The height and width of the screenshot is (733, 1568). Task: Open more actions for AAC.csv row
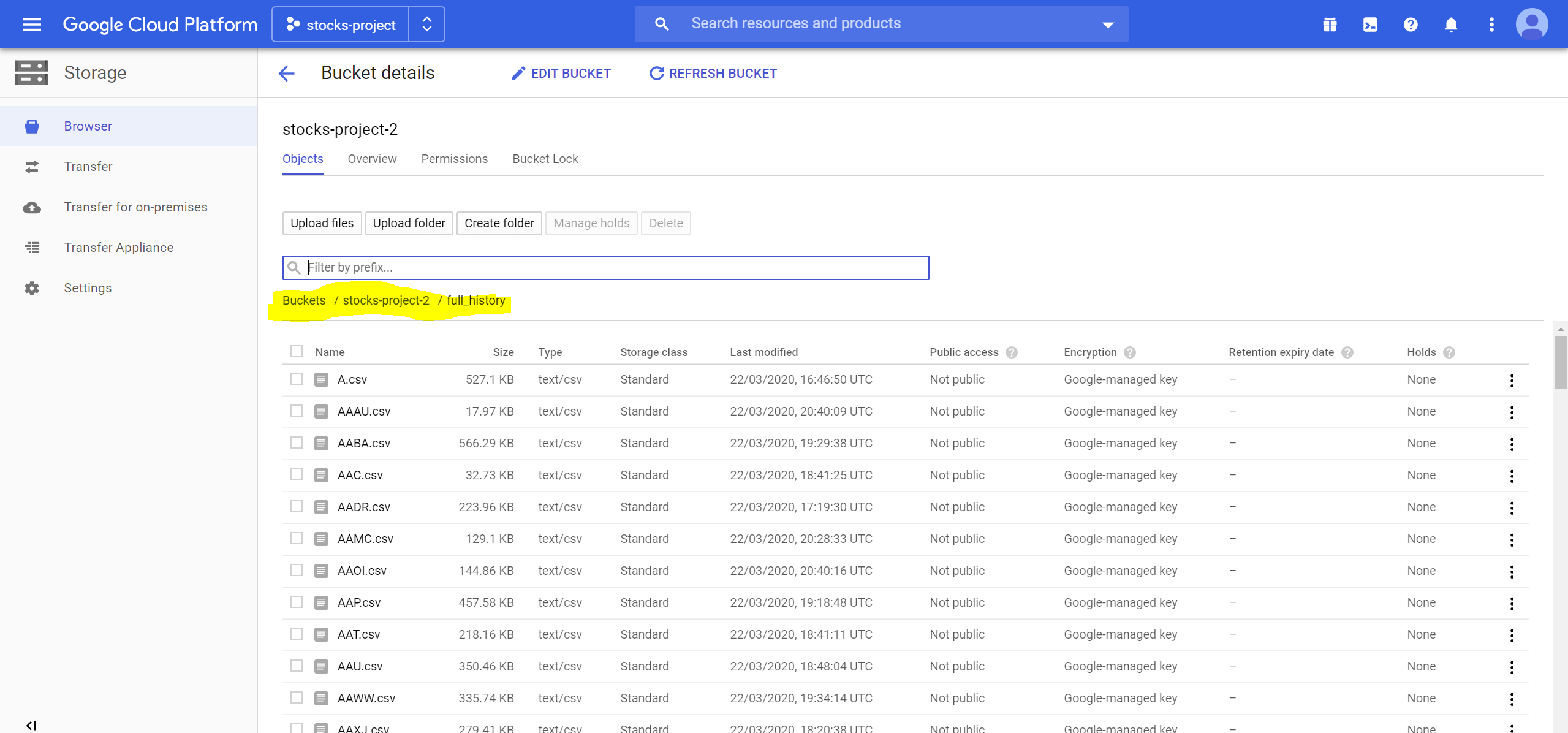click(1511, 476)
